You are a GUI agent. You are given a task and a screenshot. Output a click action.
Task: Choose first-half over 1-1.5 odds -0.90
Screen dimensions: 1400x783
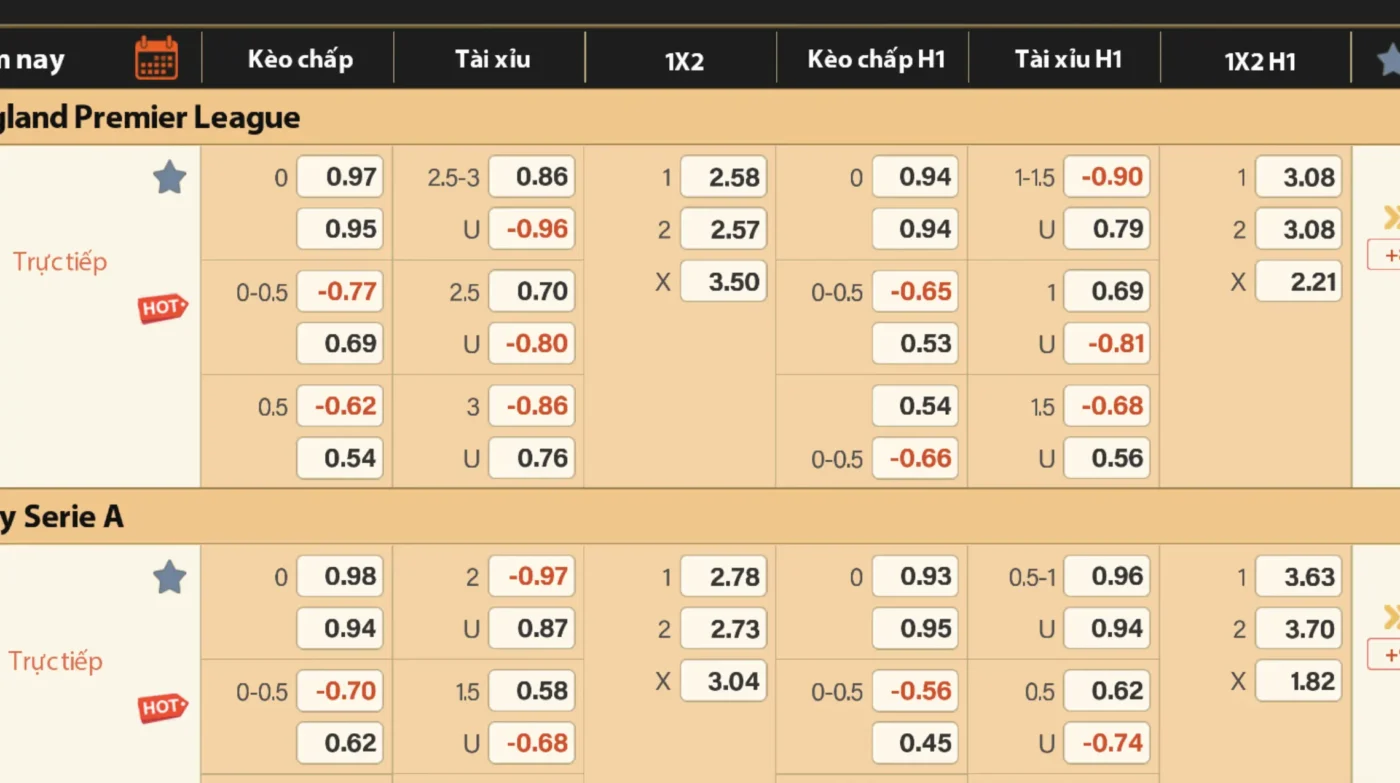pyautogui.click(x=1107, y=177)
